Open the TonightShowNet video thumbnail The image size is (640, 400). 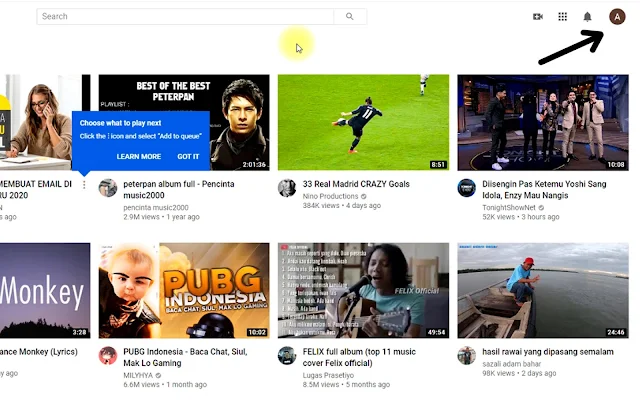pos(543,122)
